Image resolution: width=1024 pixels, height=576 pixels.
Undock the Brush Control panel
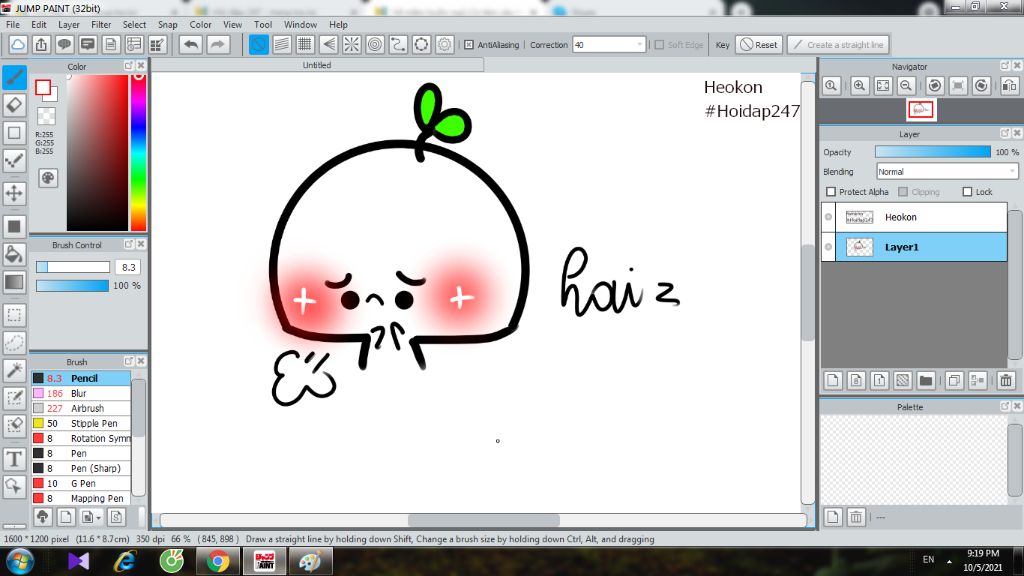(x=128, y=244)
